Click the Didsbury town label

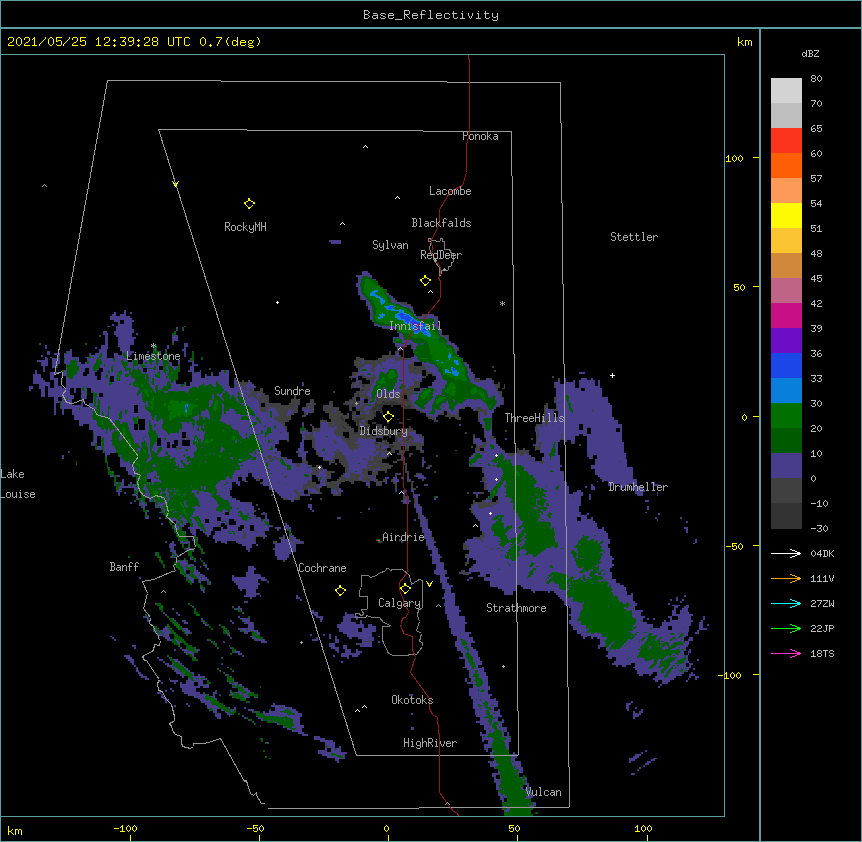coord(384,431)
